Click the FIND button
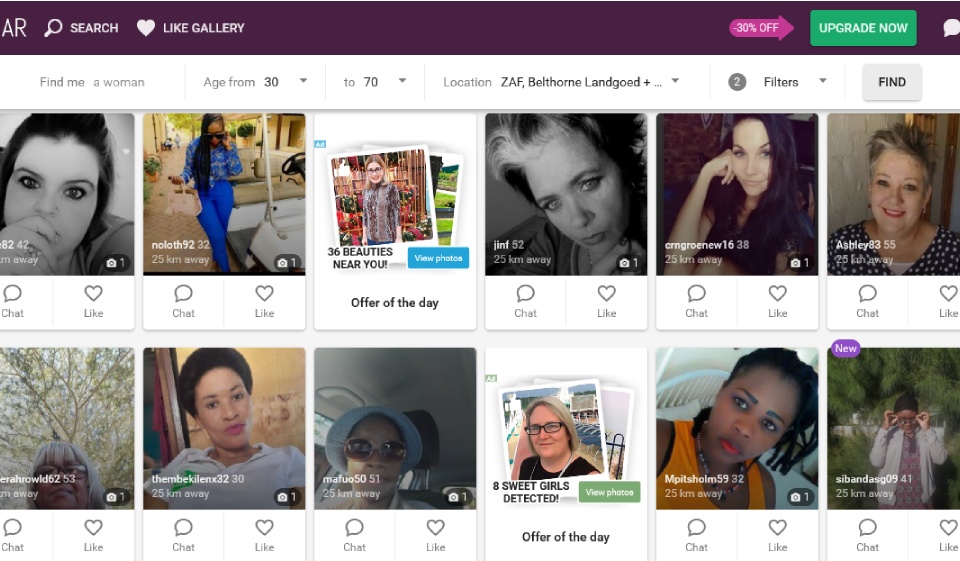 point(892,82)
